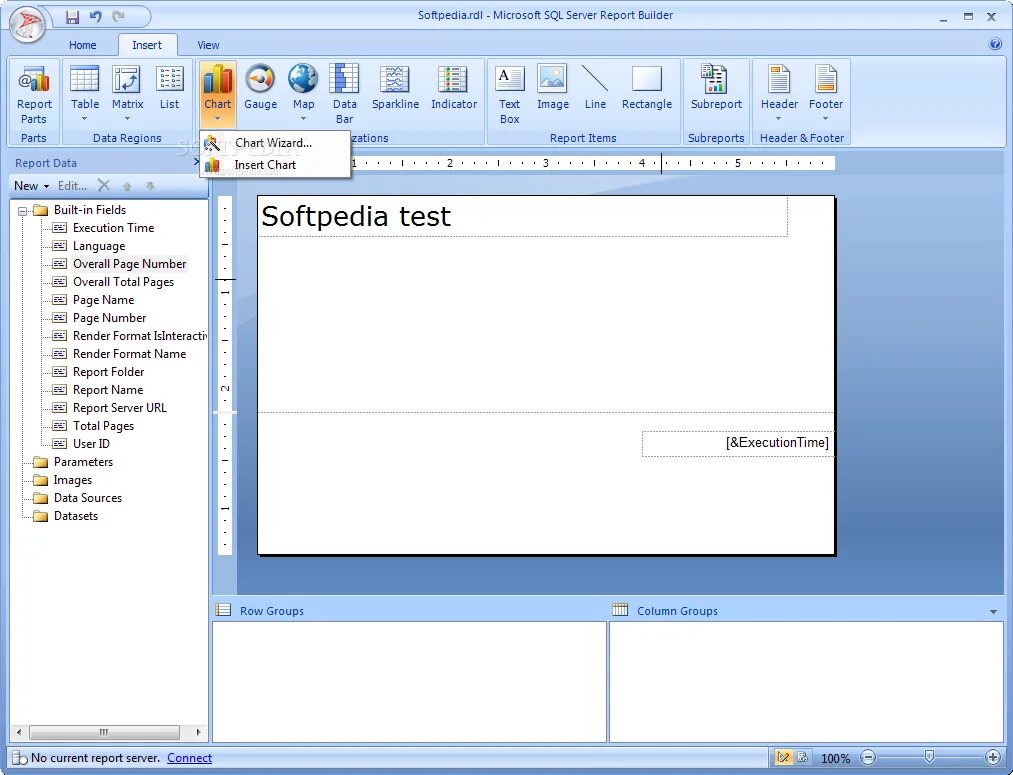Click the Undo icon
This screenshot has width=1013, height=775.
pos(96,17)
